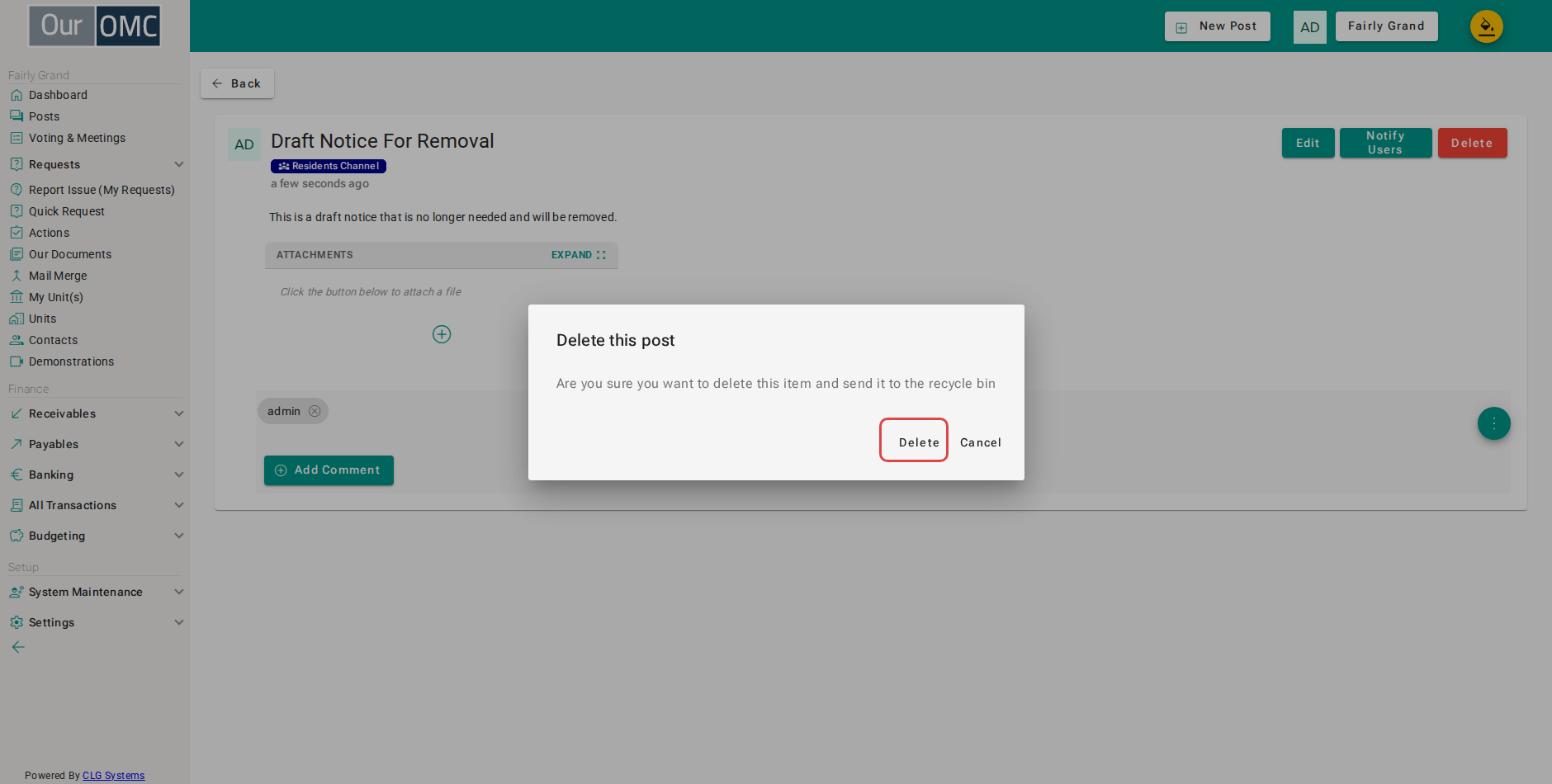The width and height of the screenshot is (1552, 784).
Task: Open Actions in the sidebar
Action: point(49,233)
